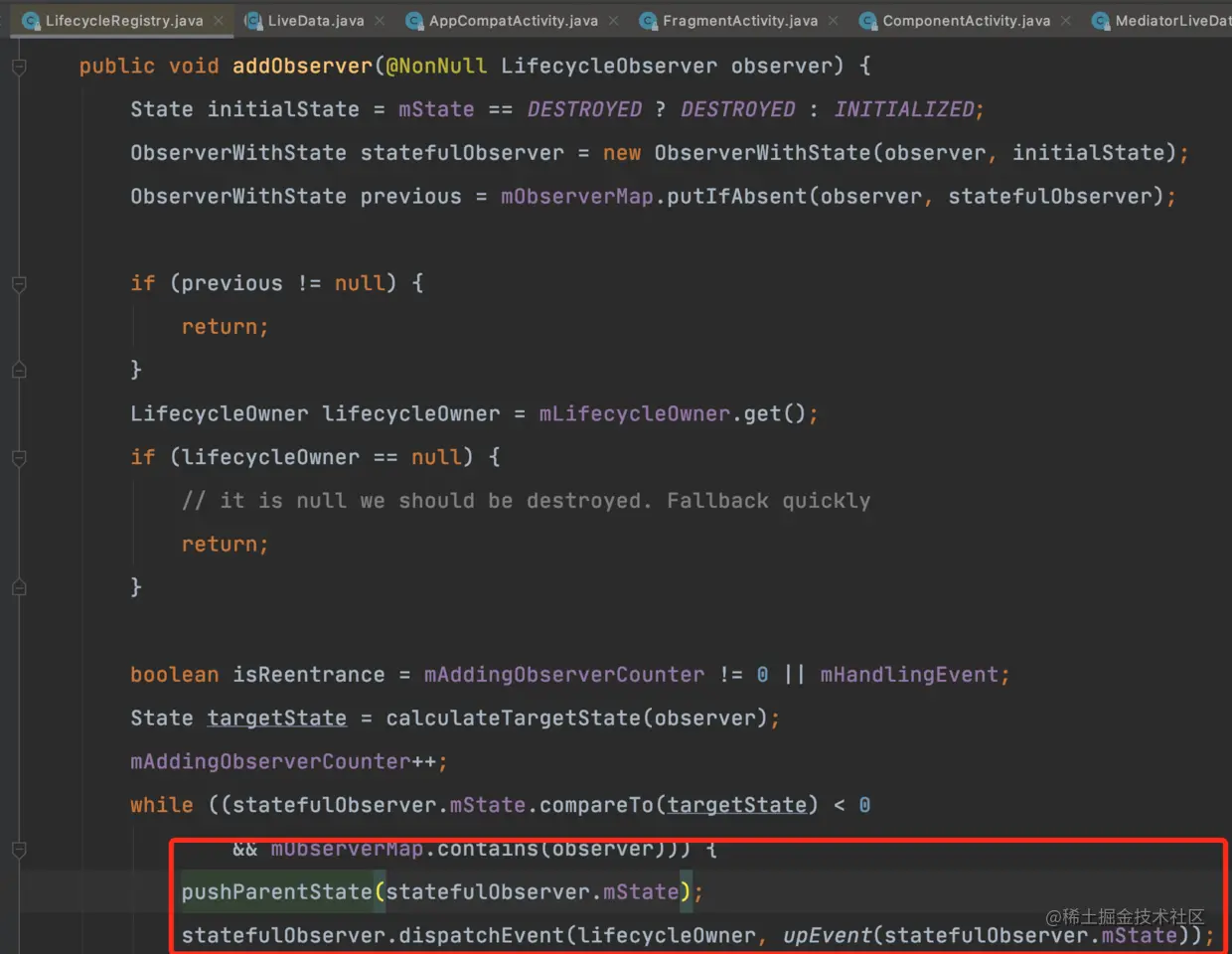
Task: Close the FragmentActivity.java tab
Action: (x=834, y=21)
